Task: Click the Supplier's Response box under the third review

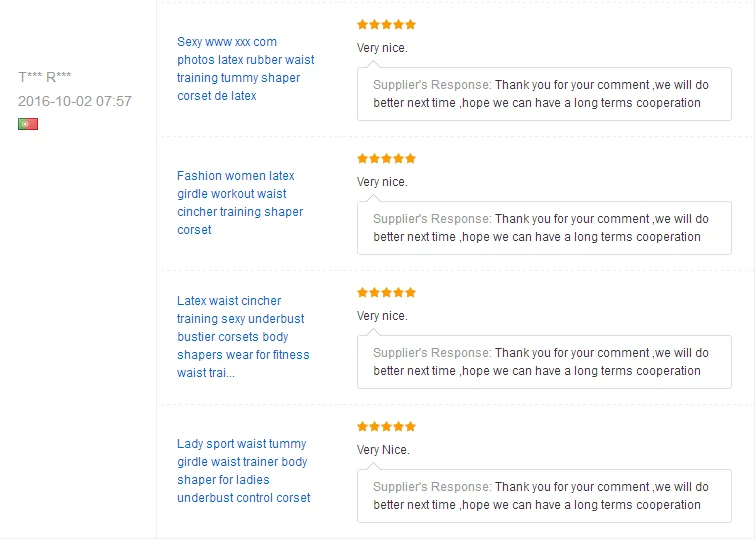Action: [544, 362]
